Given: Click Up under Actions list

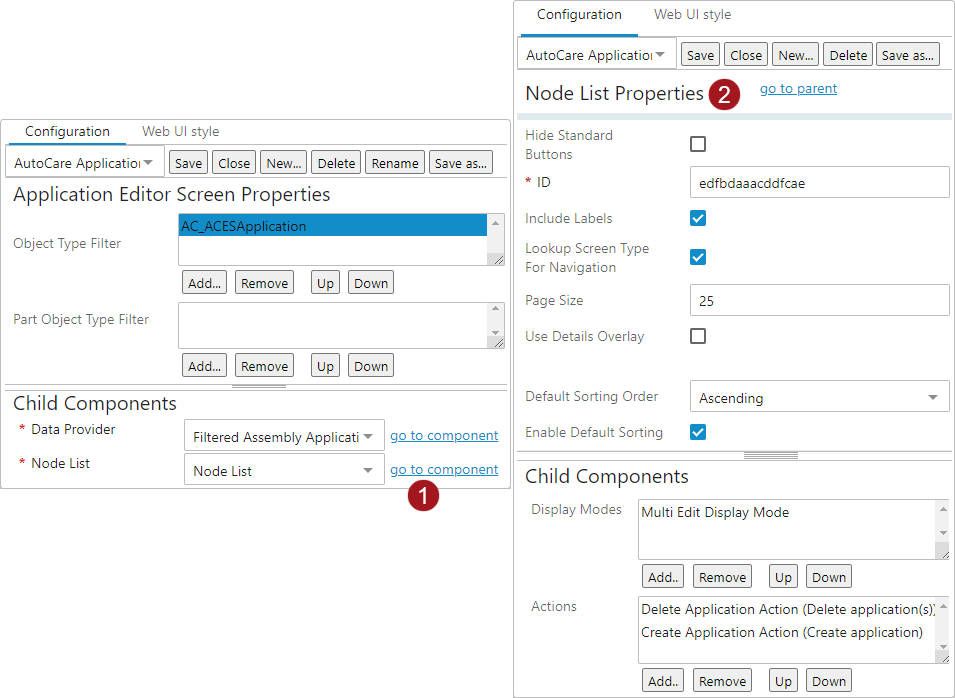Looking at the screenshot, I should [x=783, y=681].
